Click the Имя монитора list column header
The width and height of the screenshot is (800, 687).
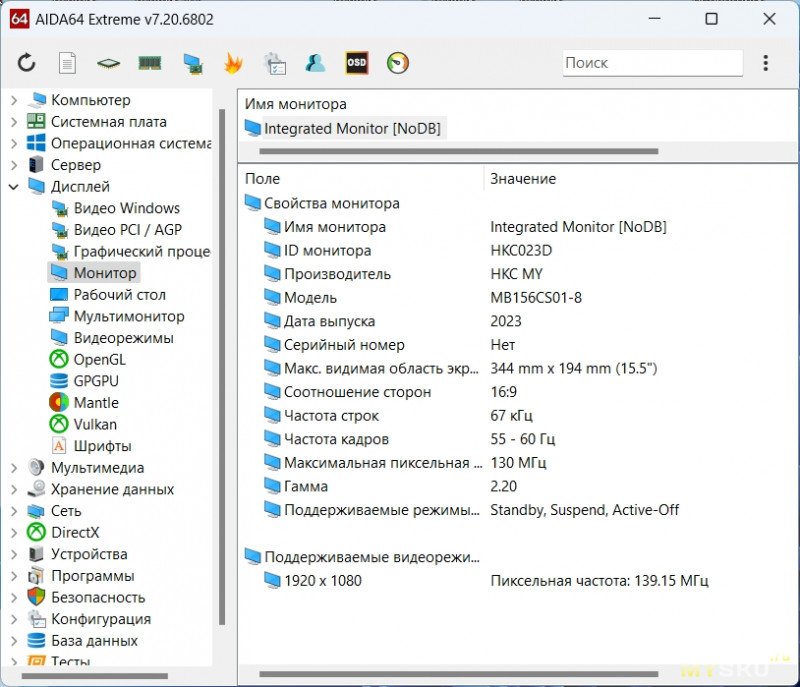[x=295, y=104]
